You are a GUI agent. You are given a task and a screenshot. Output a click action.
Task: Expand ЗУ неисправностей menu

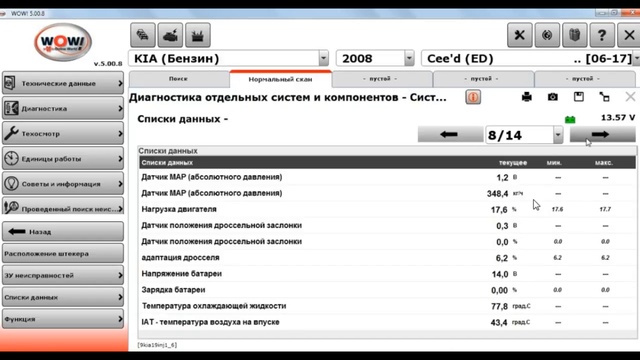click(x=63, y=276)
